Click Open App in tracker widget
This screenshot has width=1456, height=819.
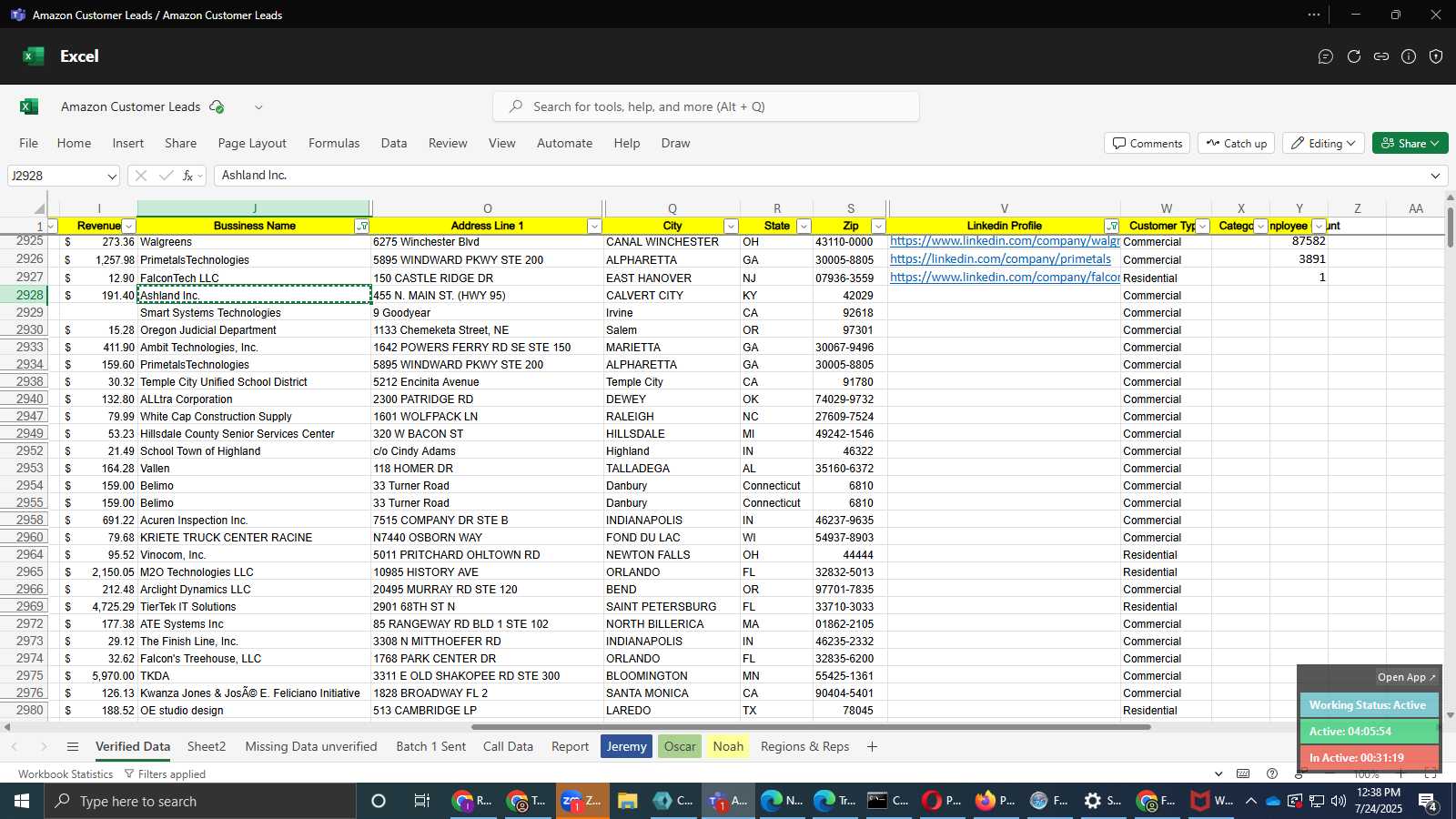pos(1406,677)
